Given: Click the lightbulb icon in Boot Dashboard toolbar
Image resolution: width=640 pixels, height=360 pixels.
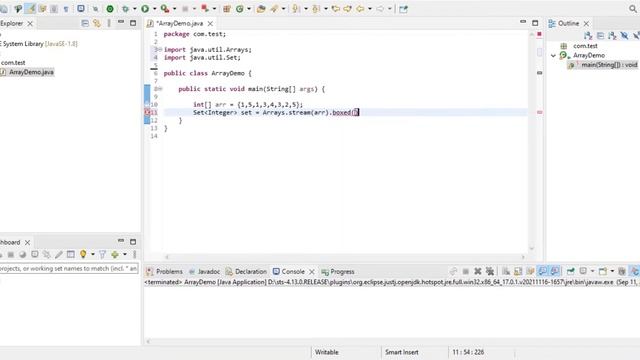Looking at the screenshot, I should click(x=83, y=254).
